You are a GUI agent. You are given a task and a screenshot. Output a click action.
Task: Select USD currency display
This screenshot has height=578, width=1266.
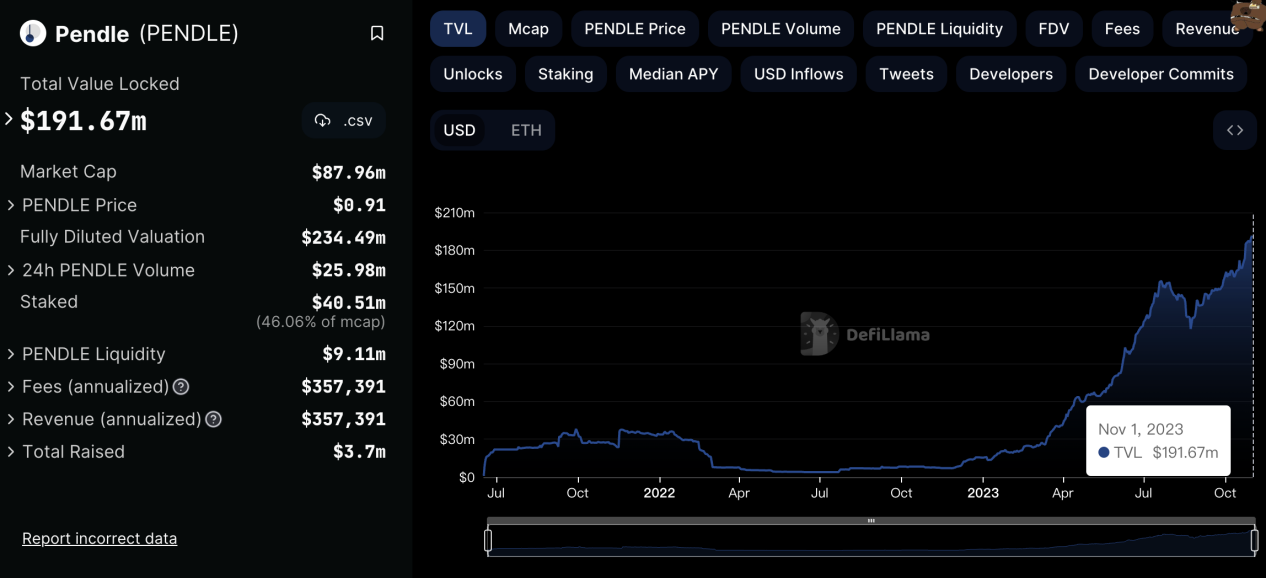tap(460, 130)
